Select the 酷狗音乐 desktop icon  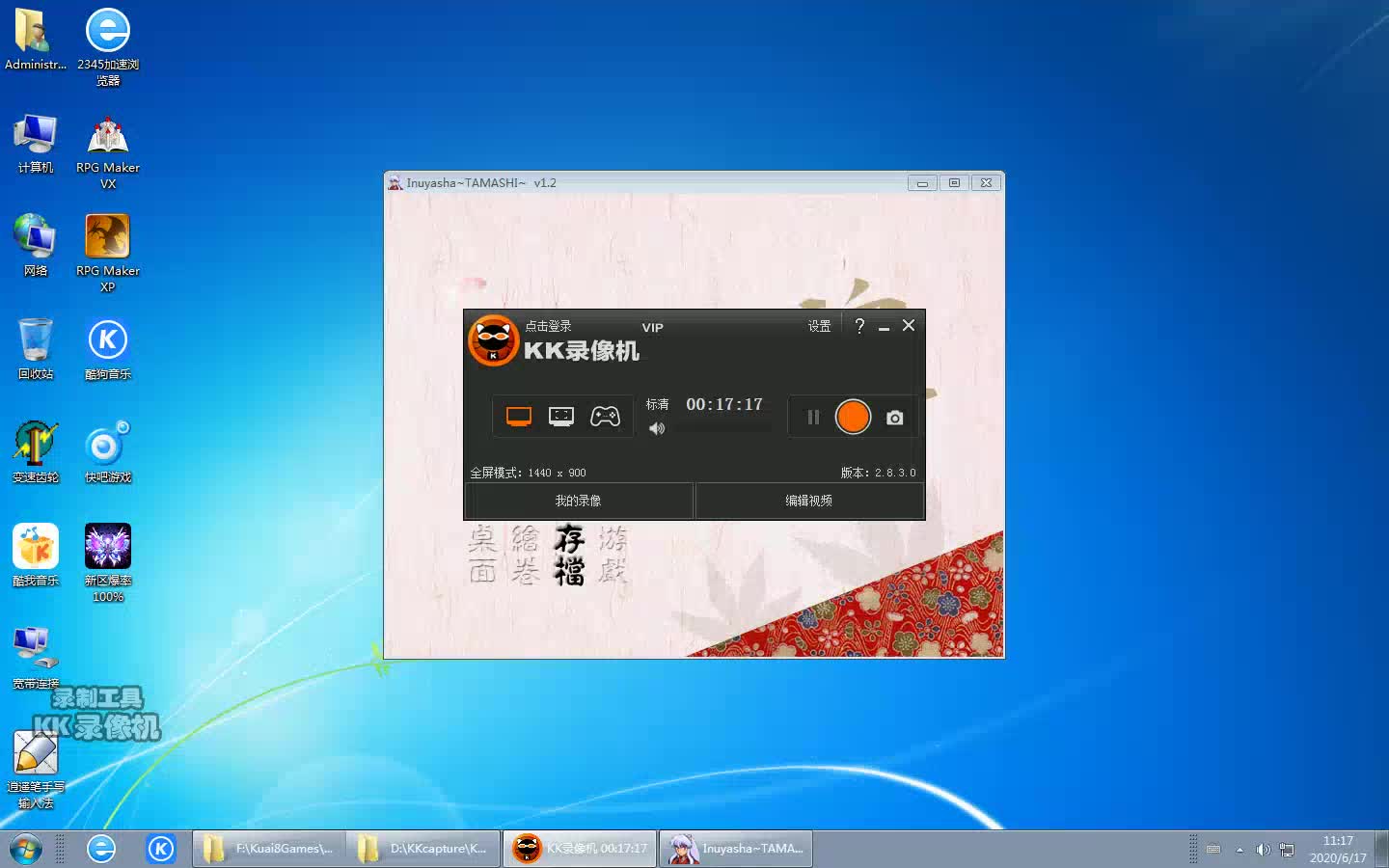coord(108,349)
